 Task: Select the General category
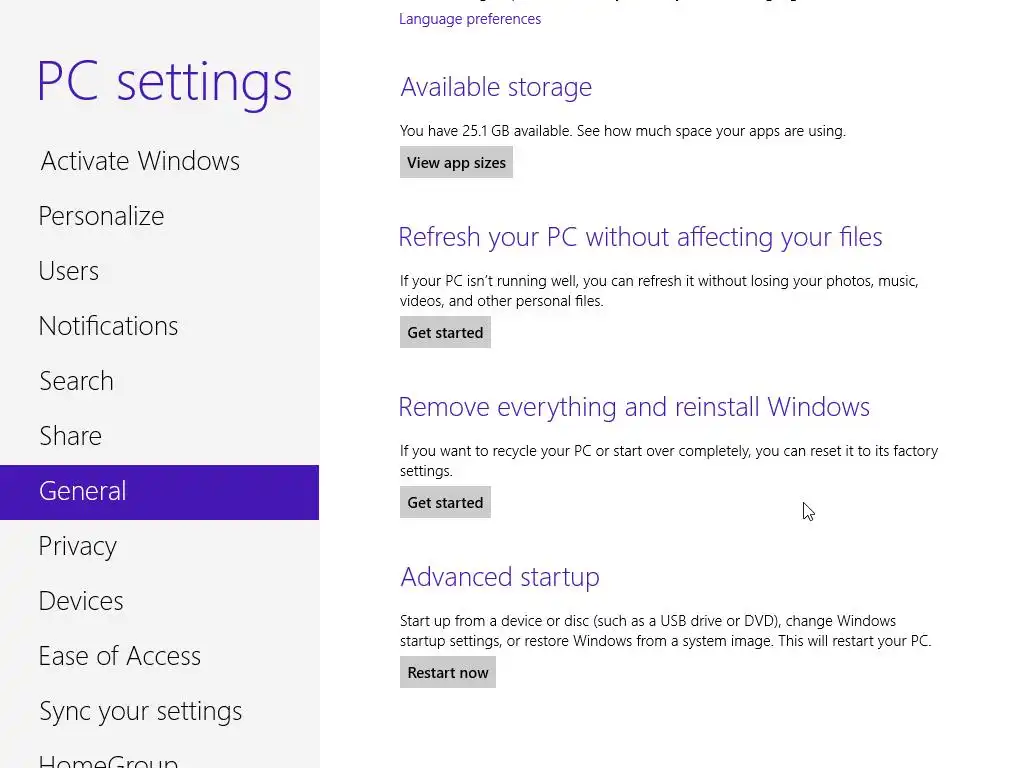click(x=159, y=492)
